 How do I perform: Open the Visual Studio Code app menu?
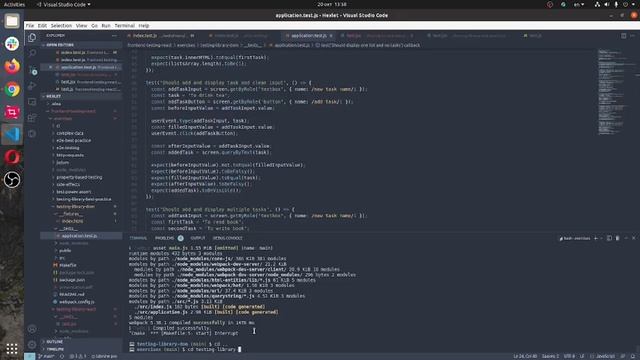64,4
